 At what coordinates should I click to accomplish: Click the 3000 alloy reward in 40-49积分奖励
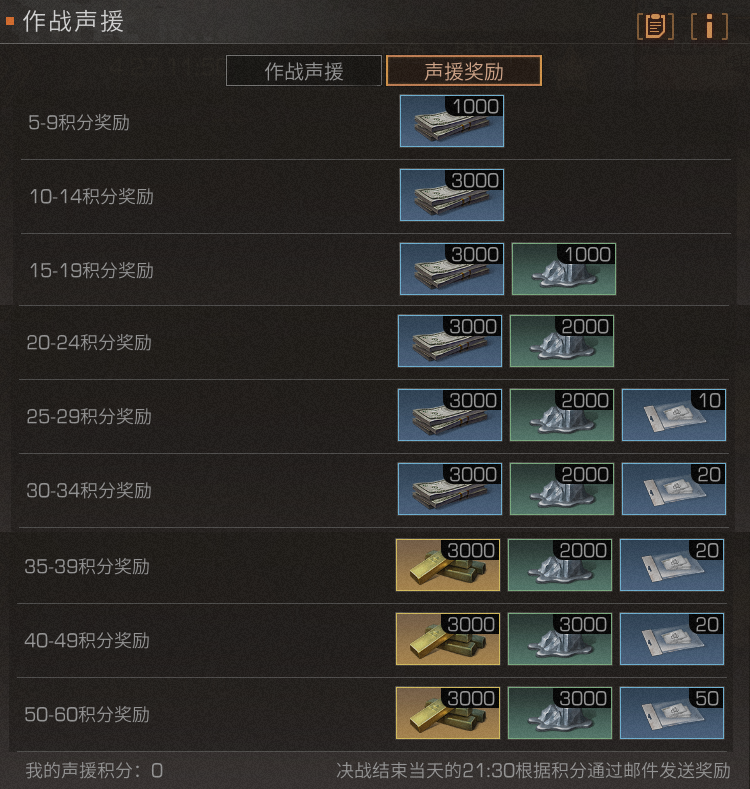(560, 639)
